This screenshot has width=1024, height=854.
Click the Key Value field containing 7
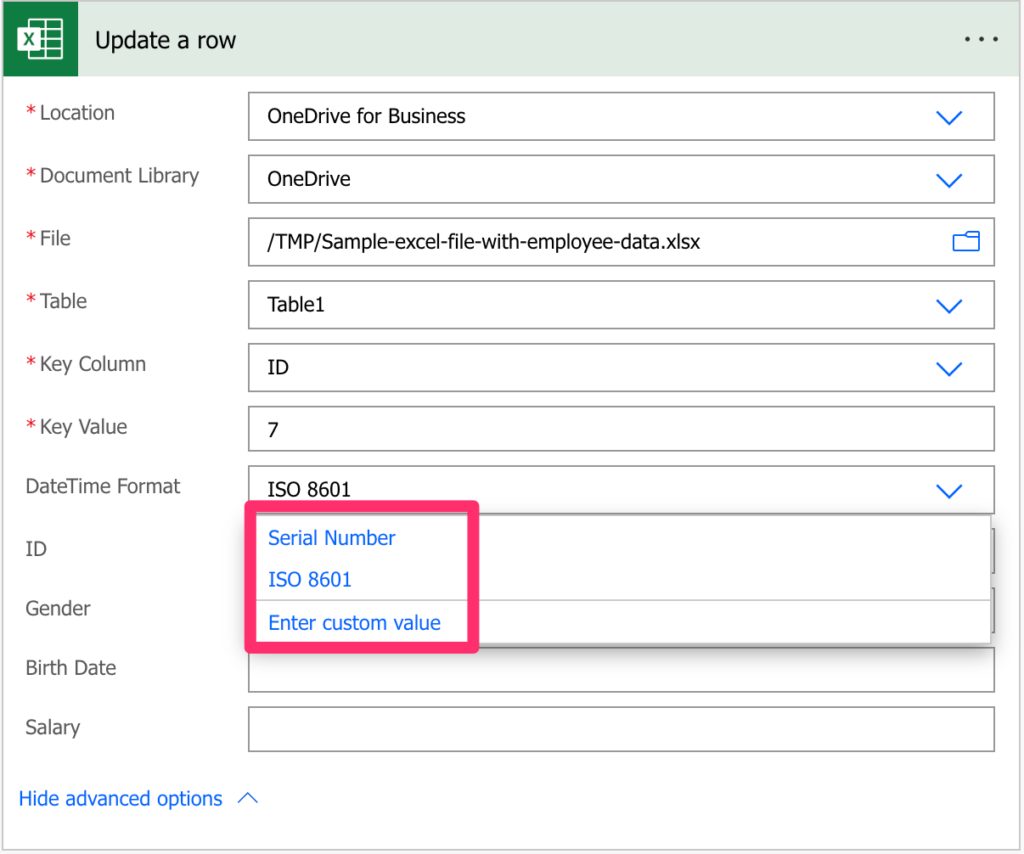[x=620, y=429]
